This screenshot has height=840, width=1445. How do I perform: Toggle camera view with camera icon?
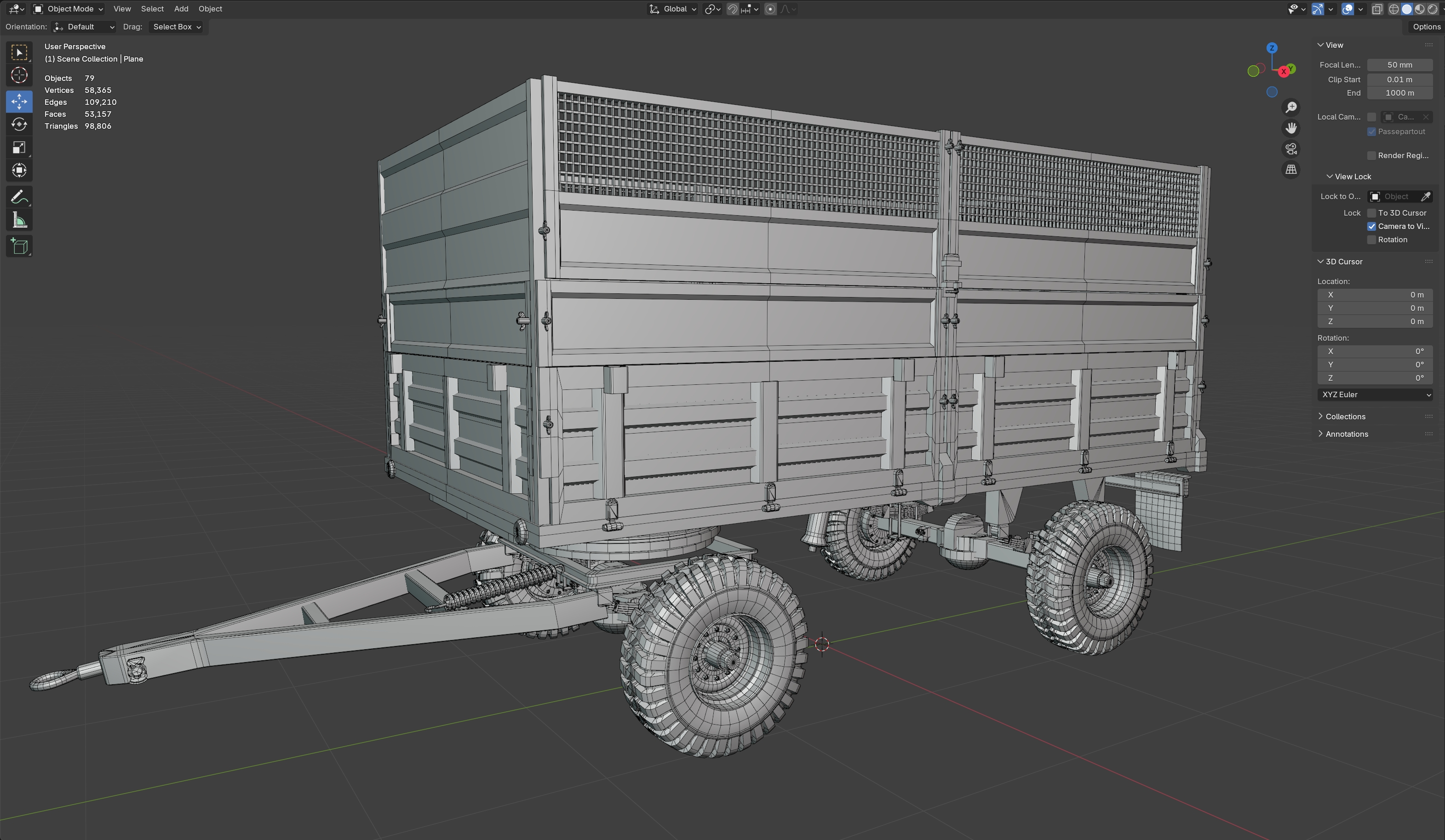[x=1291, y=149]
